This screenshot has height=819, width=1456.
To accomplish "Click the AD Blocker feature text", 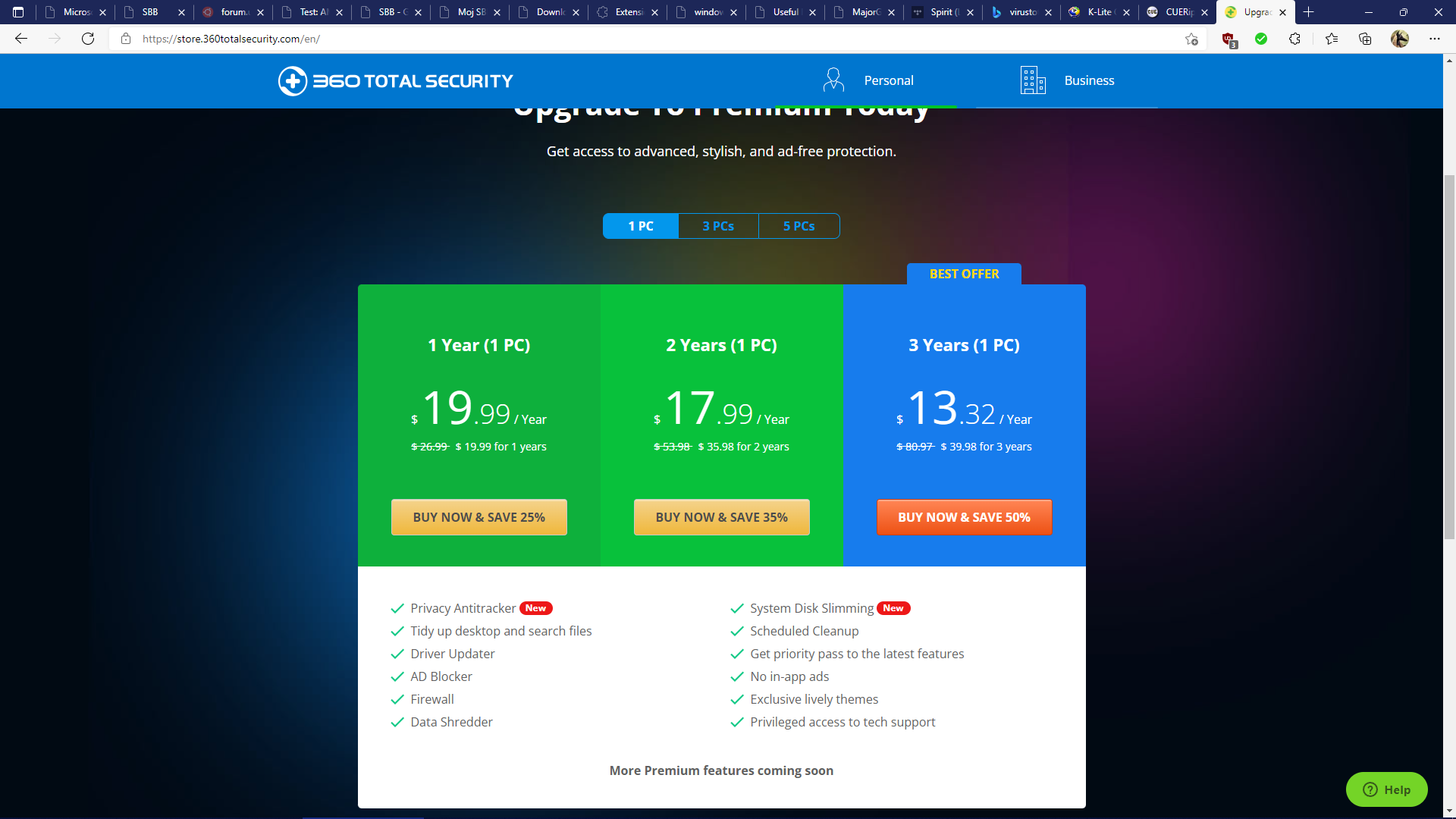I will tap(441, 676).
